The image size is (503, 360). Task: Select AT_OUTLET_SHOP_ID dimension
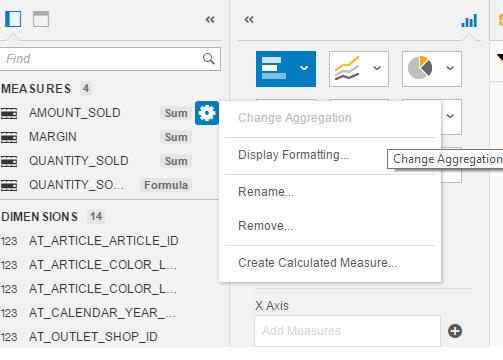(93, 337)
